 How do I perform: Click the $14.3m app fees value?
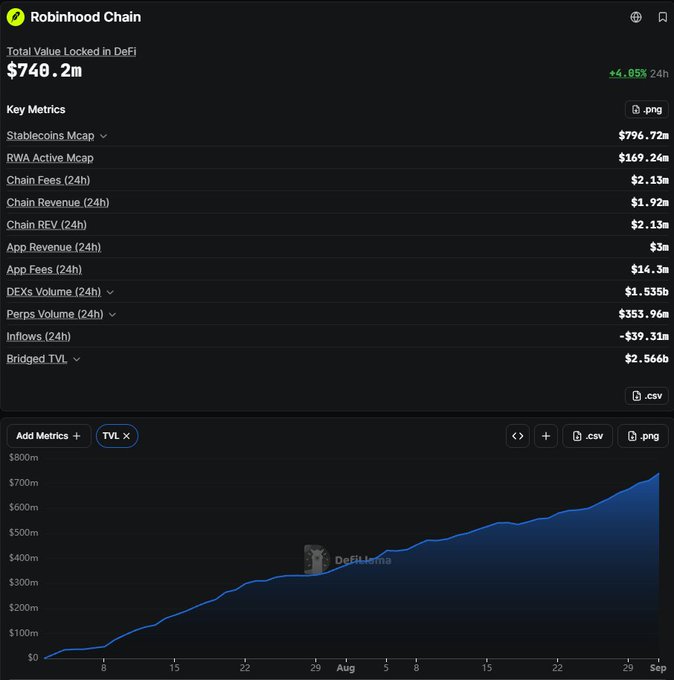(x=649, y=269)
